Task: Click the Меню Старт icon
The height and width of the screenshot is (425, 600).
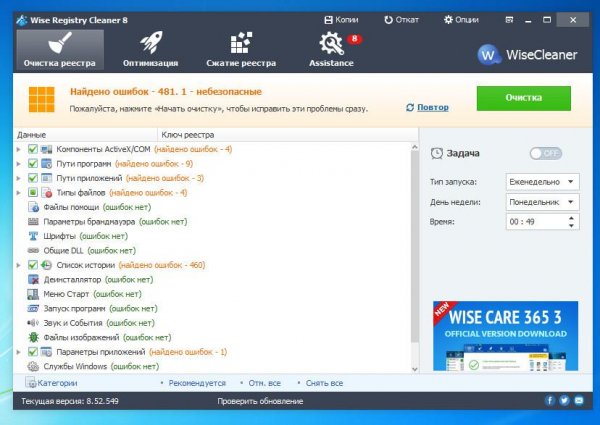Action: click(33, 294)
